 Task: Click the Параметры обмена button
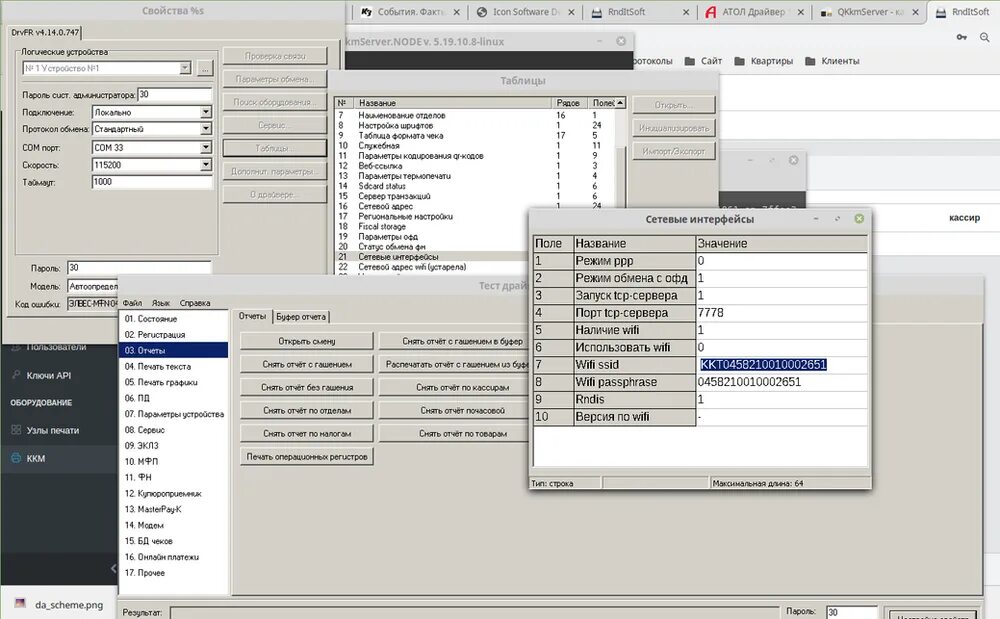tap(275, 79)
